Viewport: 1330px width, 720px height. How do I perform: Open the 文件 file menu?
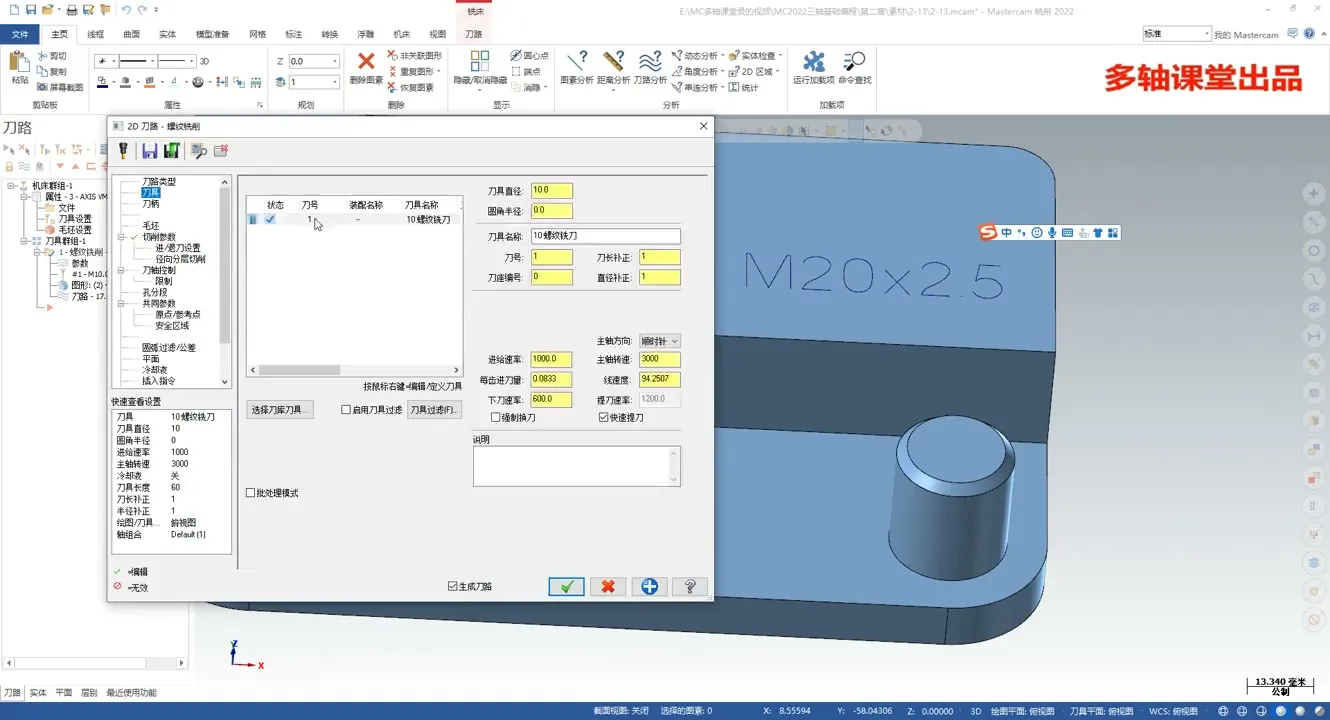click(20, 34)
